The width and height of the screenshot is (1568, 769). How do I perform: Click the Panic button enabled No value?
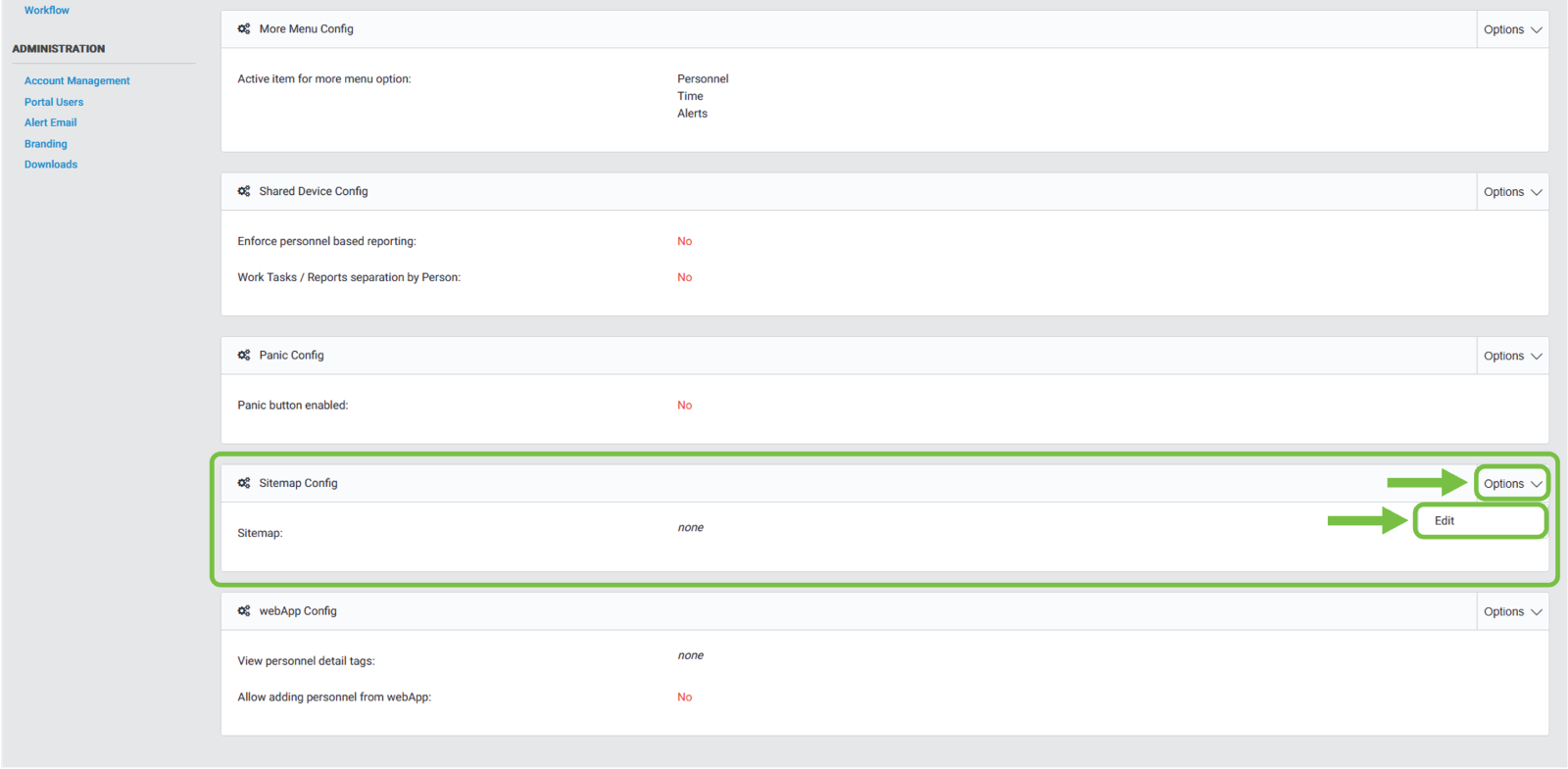[x=684, y=406]
